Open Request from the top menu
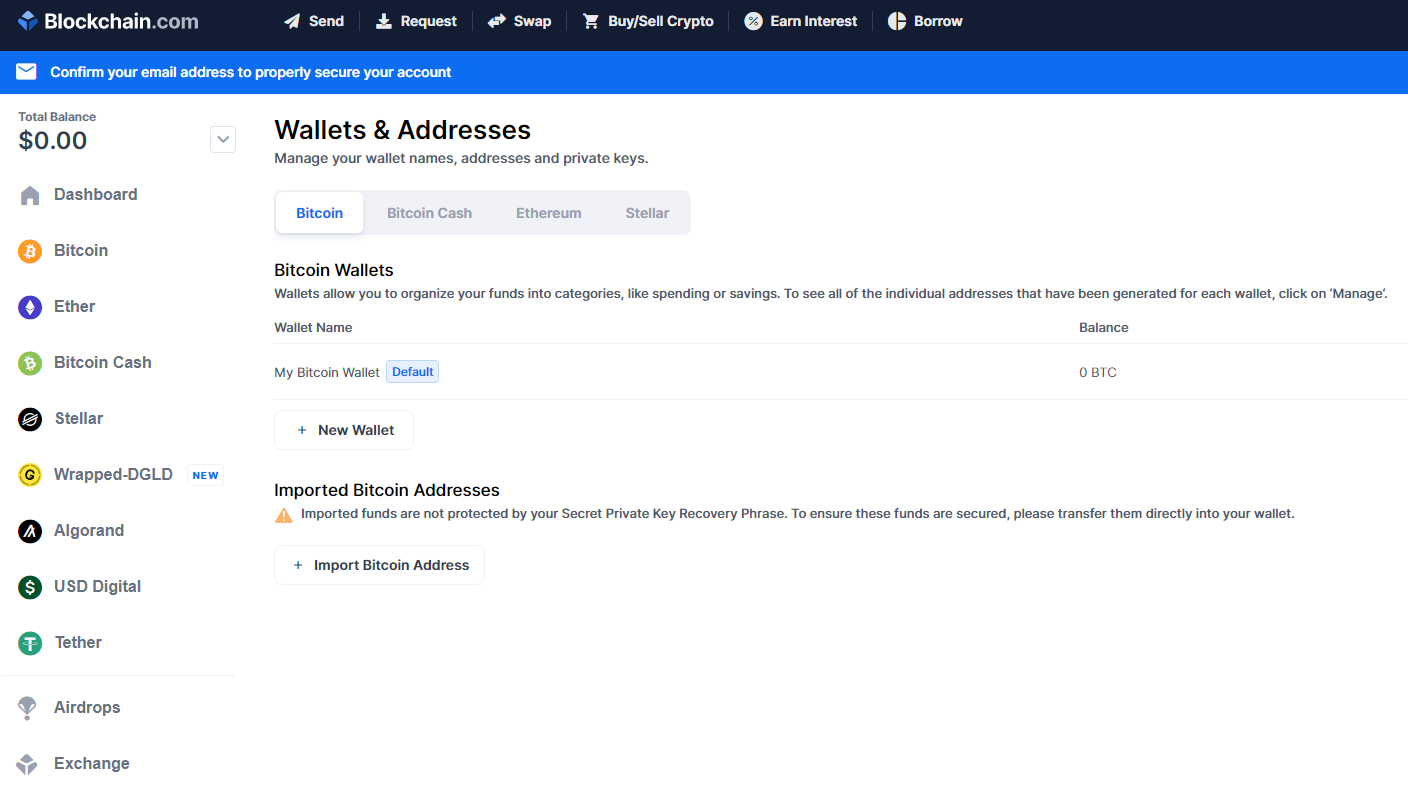The height and width of the screenshot is (785, 1408). (x=416, y=21)
